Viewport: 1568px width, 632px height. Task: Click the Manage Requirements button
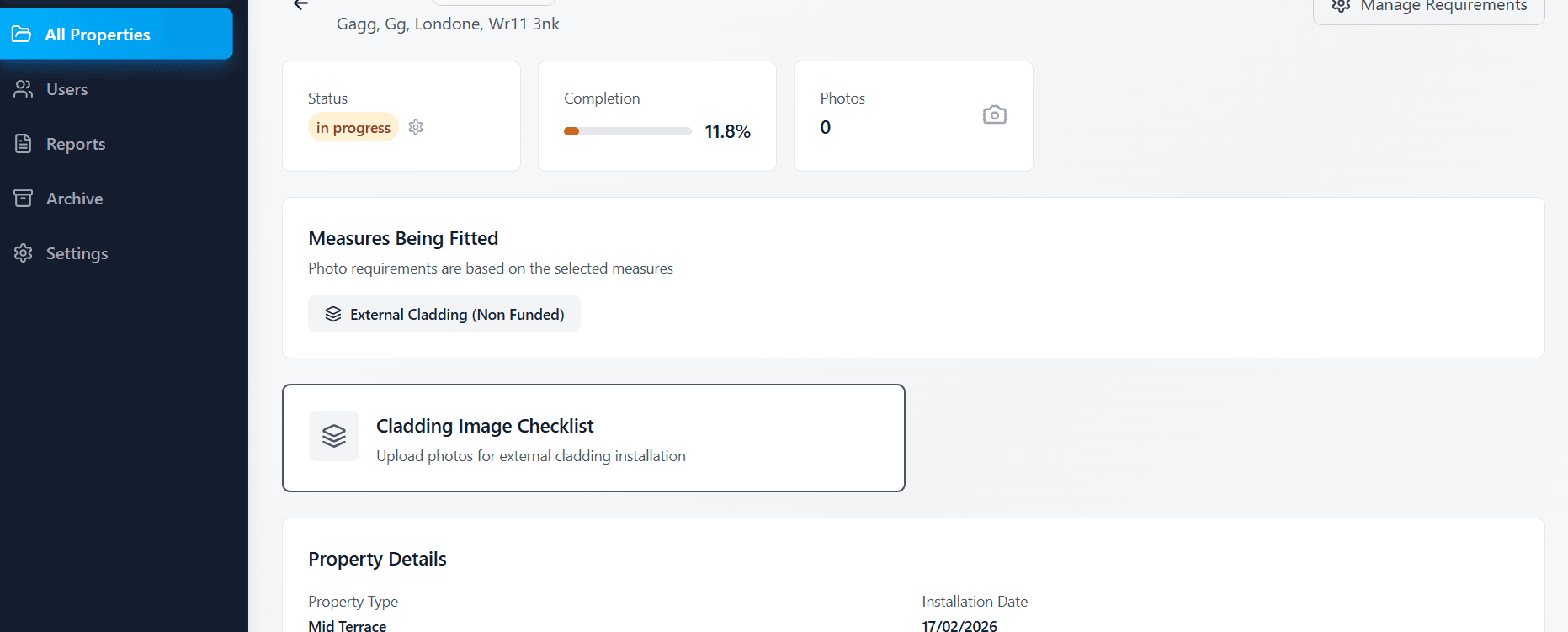coord(1428,8)
